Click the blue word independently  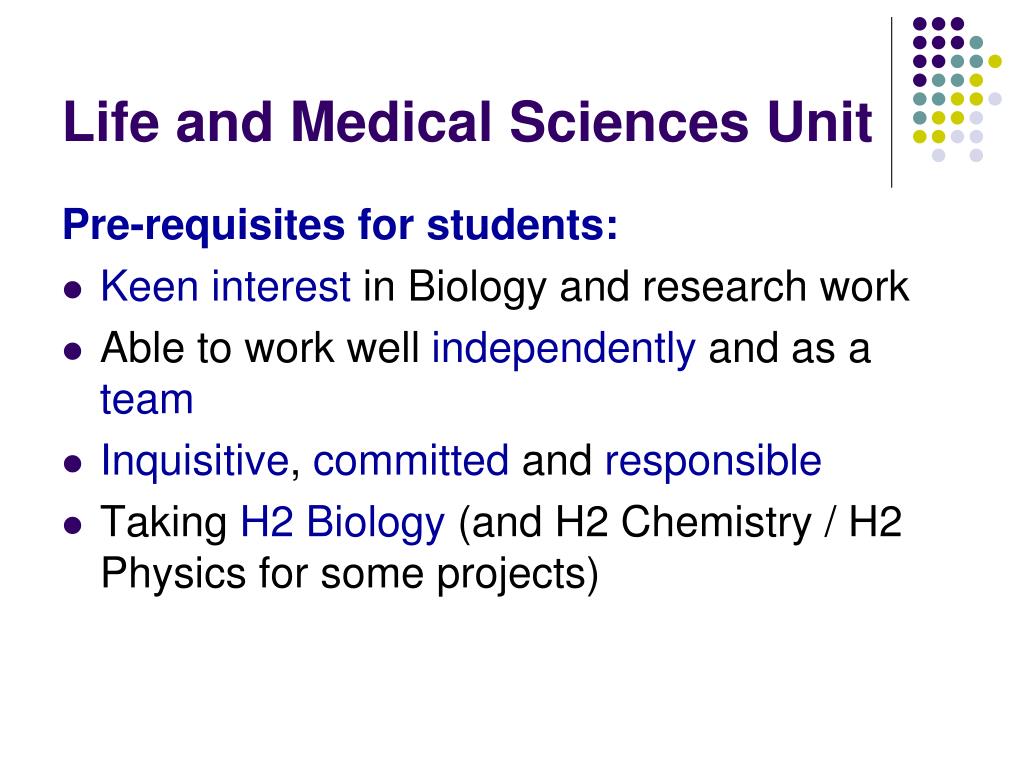click(x=564, y=349)
